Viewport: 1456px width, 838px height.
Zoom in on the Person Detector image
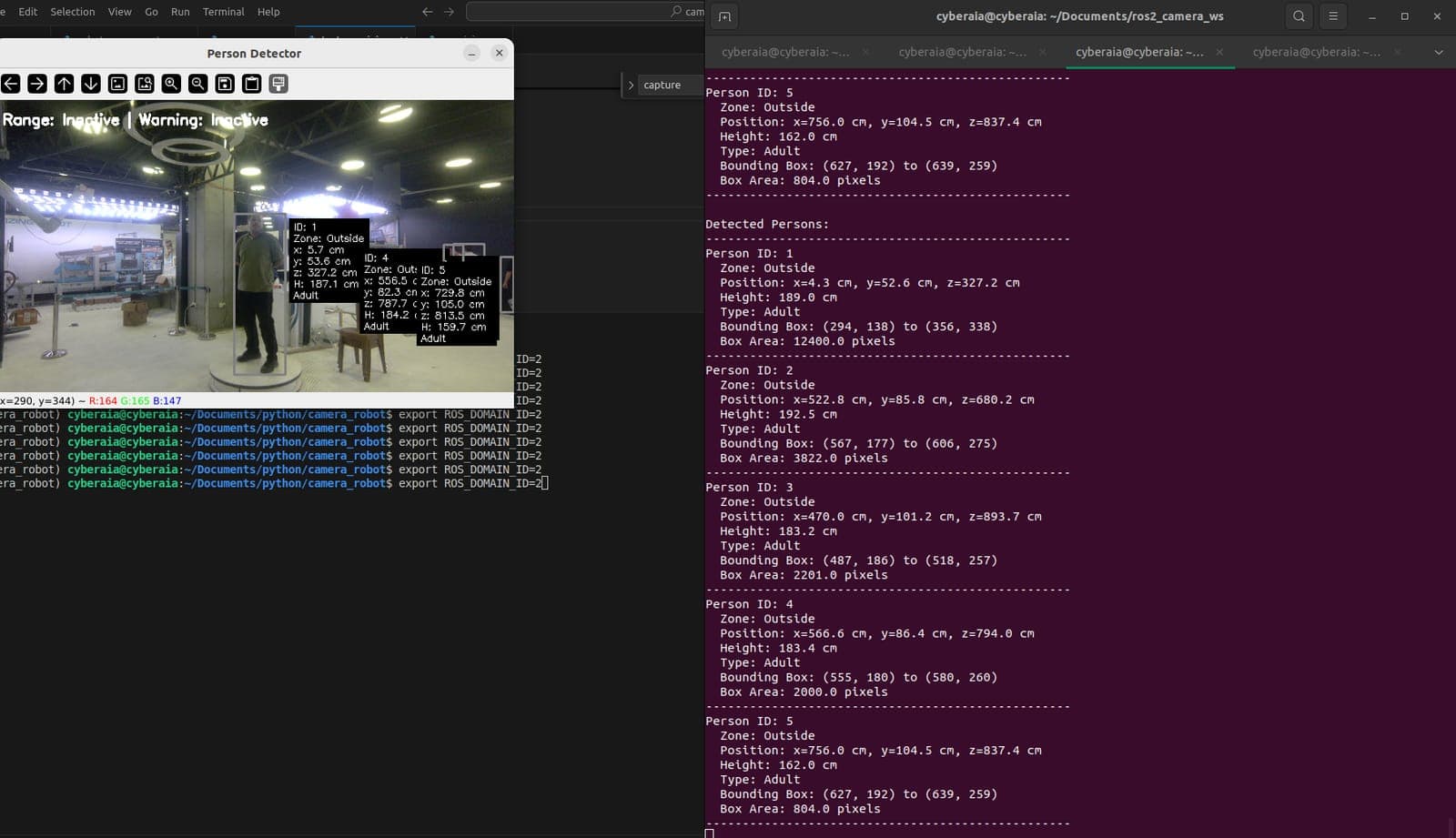171,84
